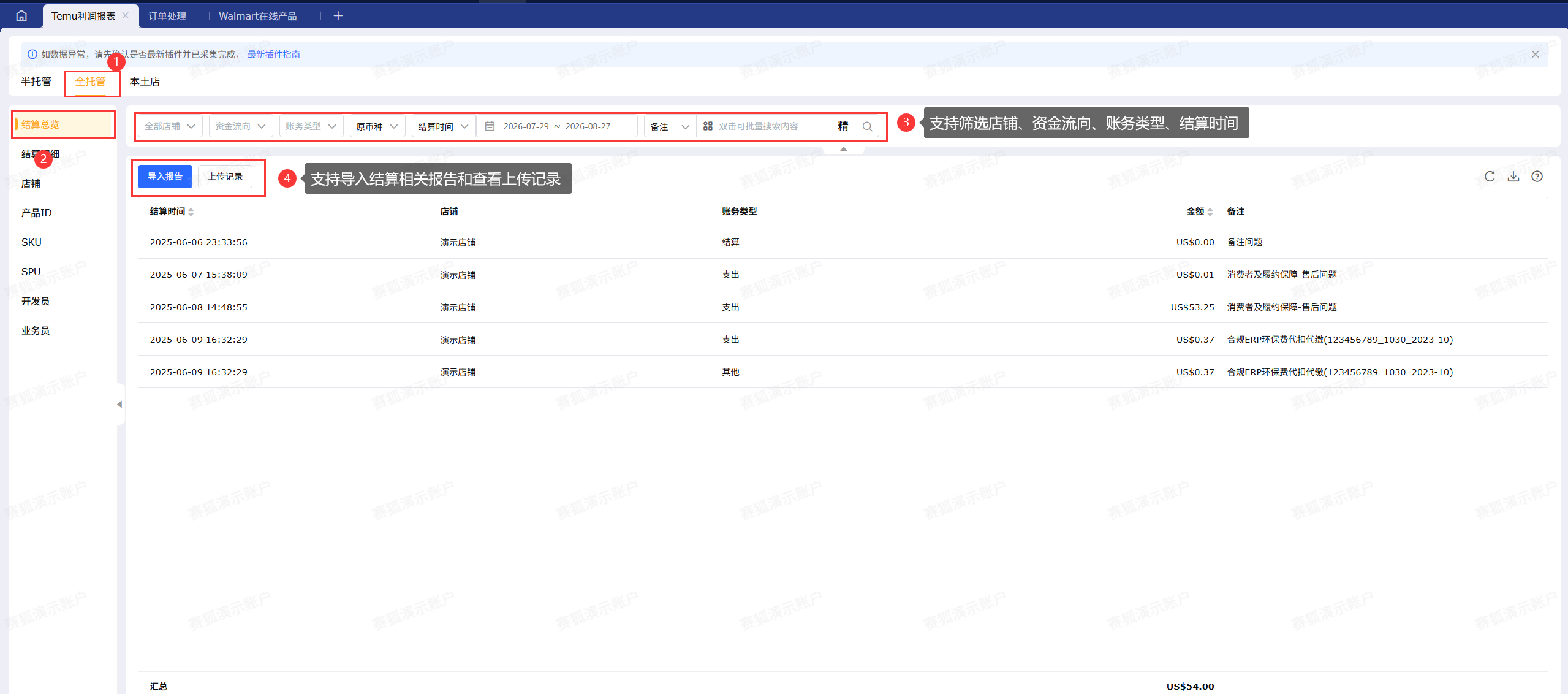Go to the home icon tab
1568x694 pixels.
(21, 16)
